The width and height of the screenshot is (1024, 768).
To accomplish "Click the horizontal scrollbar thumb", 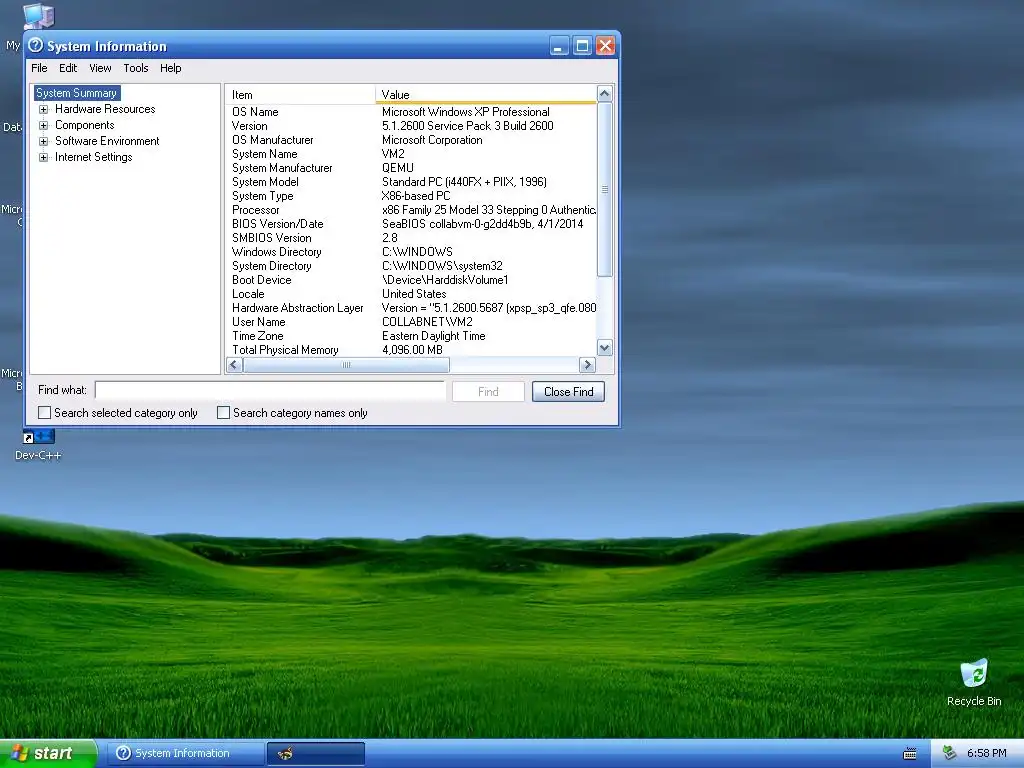I will pyautogui.click(x=346, y=365).
